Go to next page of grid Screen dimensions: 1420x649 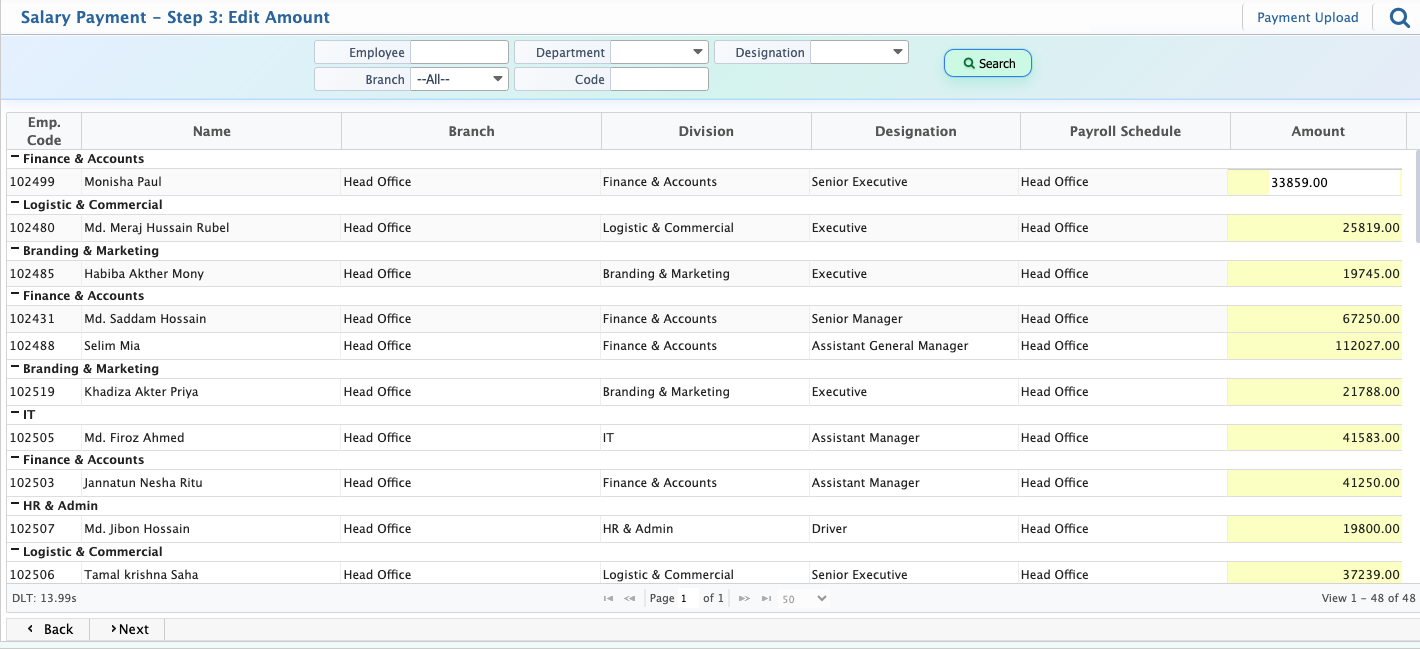(744, 599)
